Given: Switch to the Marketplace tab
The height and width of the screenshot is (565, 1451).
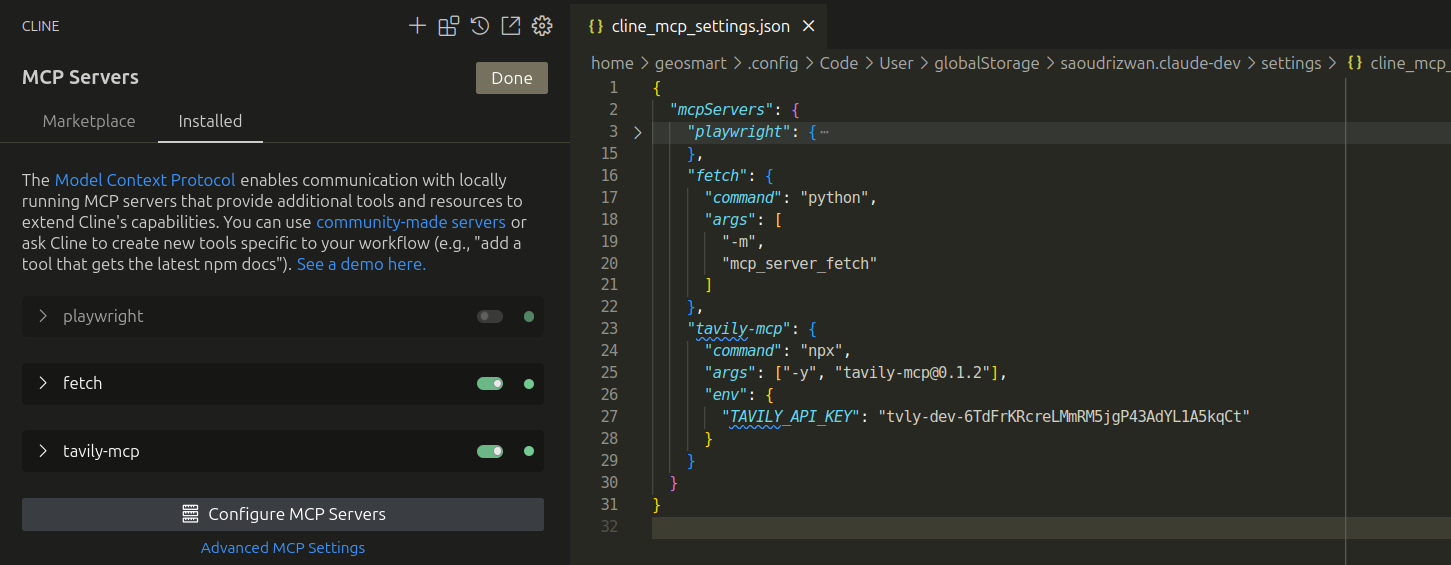Looking at the screenshot, I should click(x=89, y=121).
